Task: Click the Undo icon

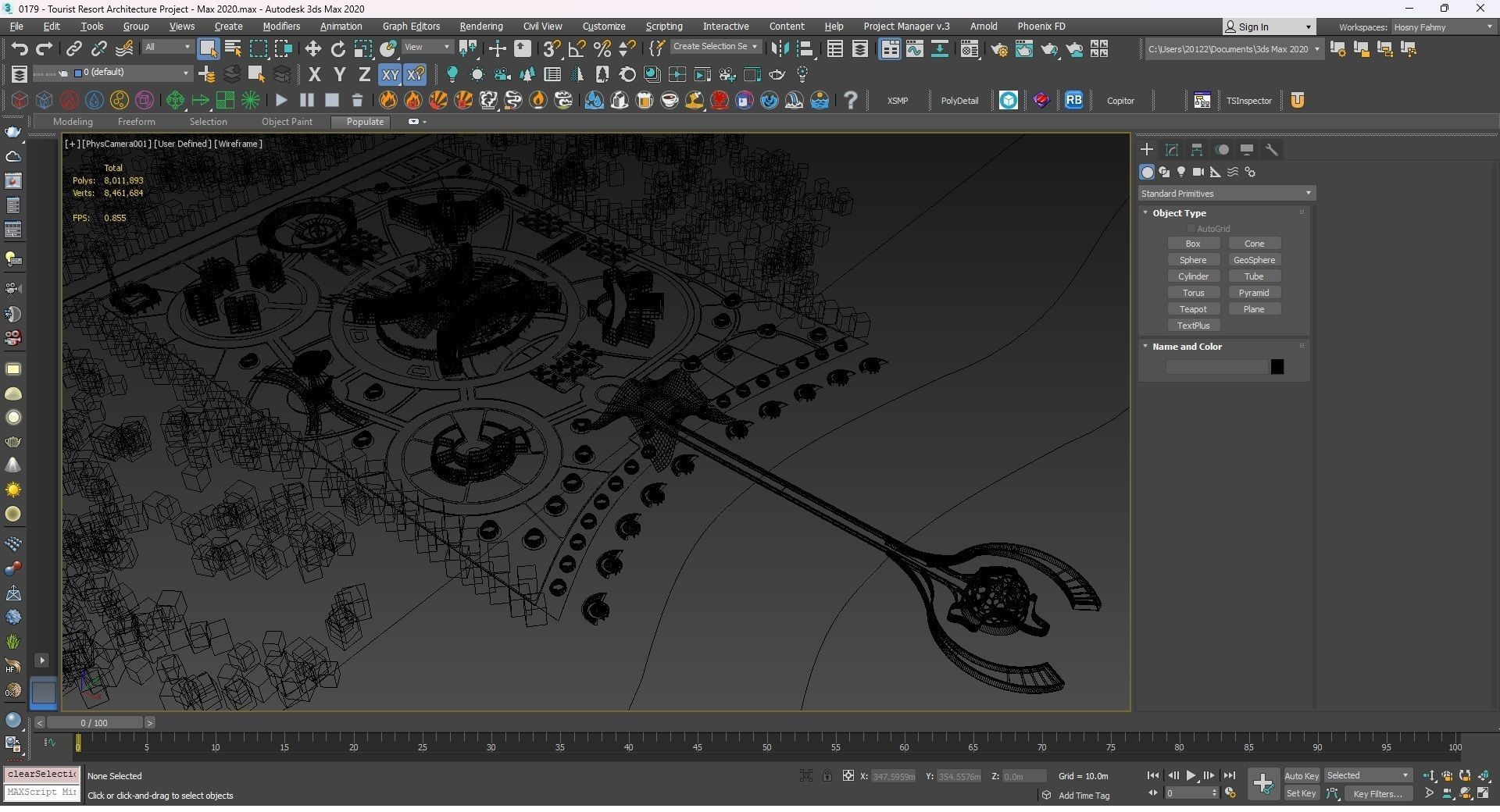Action: [20, 48]
